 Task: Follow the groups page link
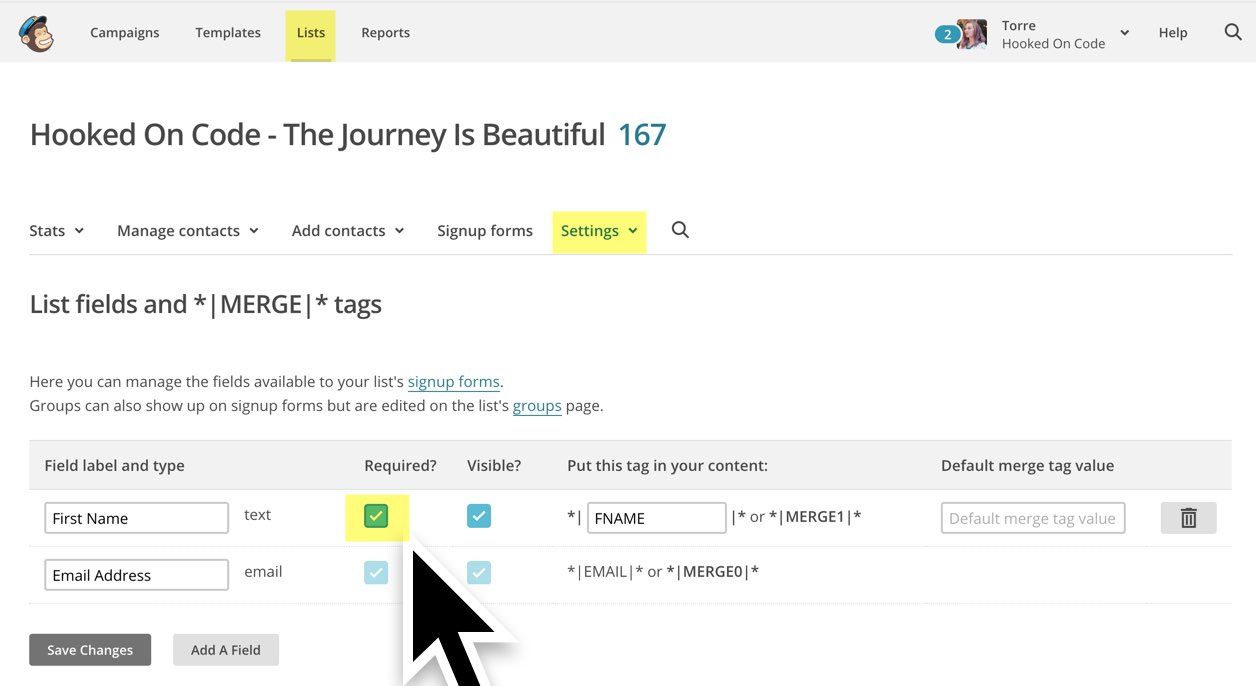(x=537, y=406)
